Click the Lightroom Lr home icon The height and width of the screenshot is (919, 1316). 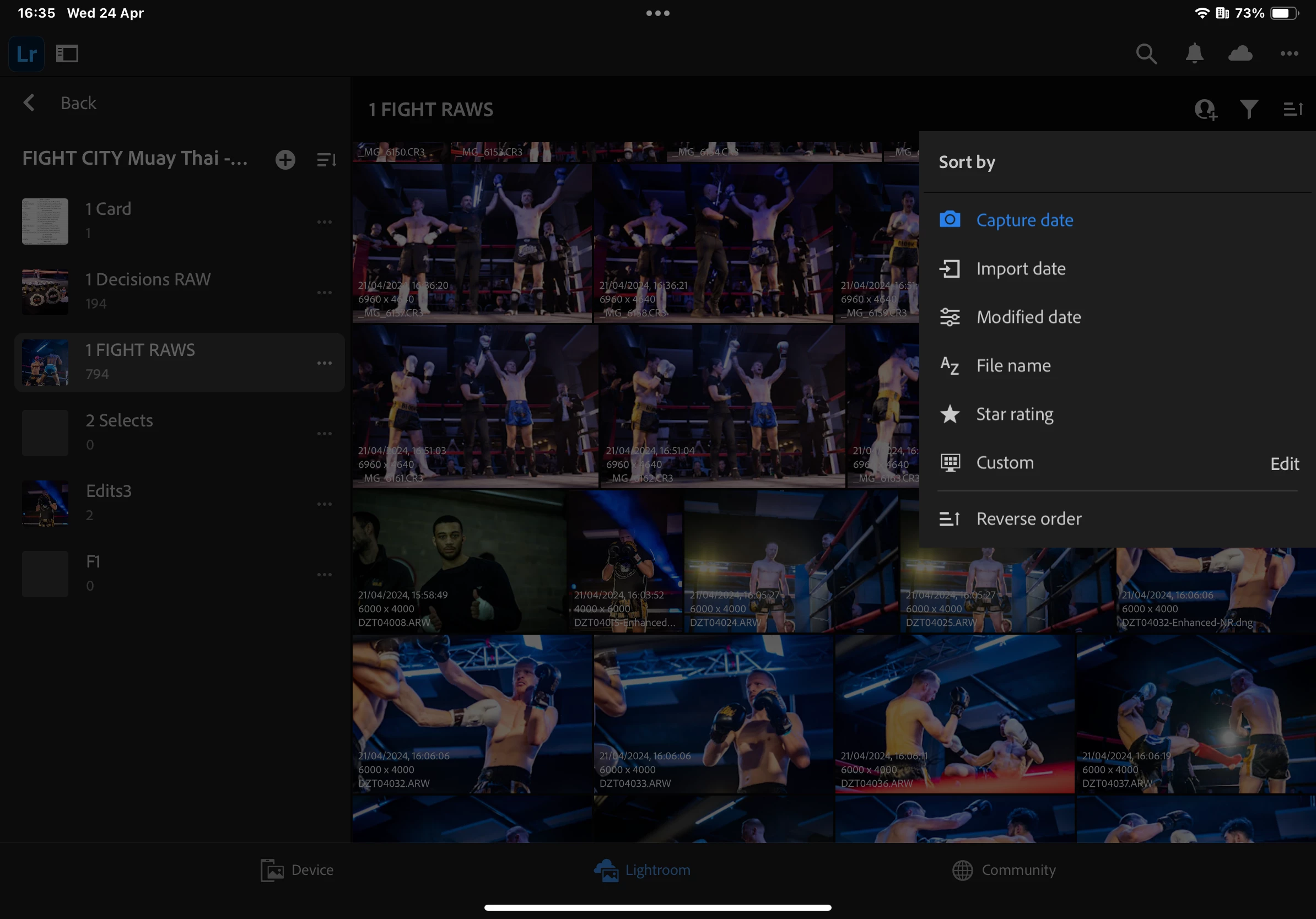coord(26,54)
